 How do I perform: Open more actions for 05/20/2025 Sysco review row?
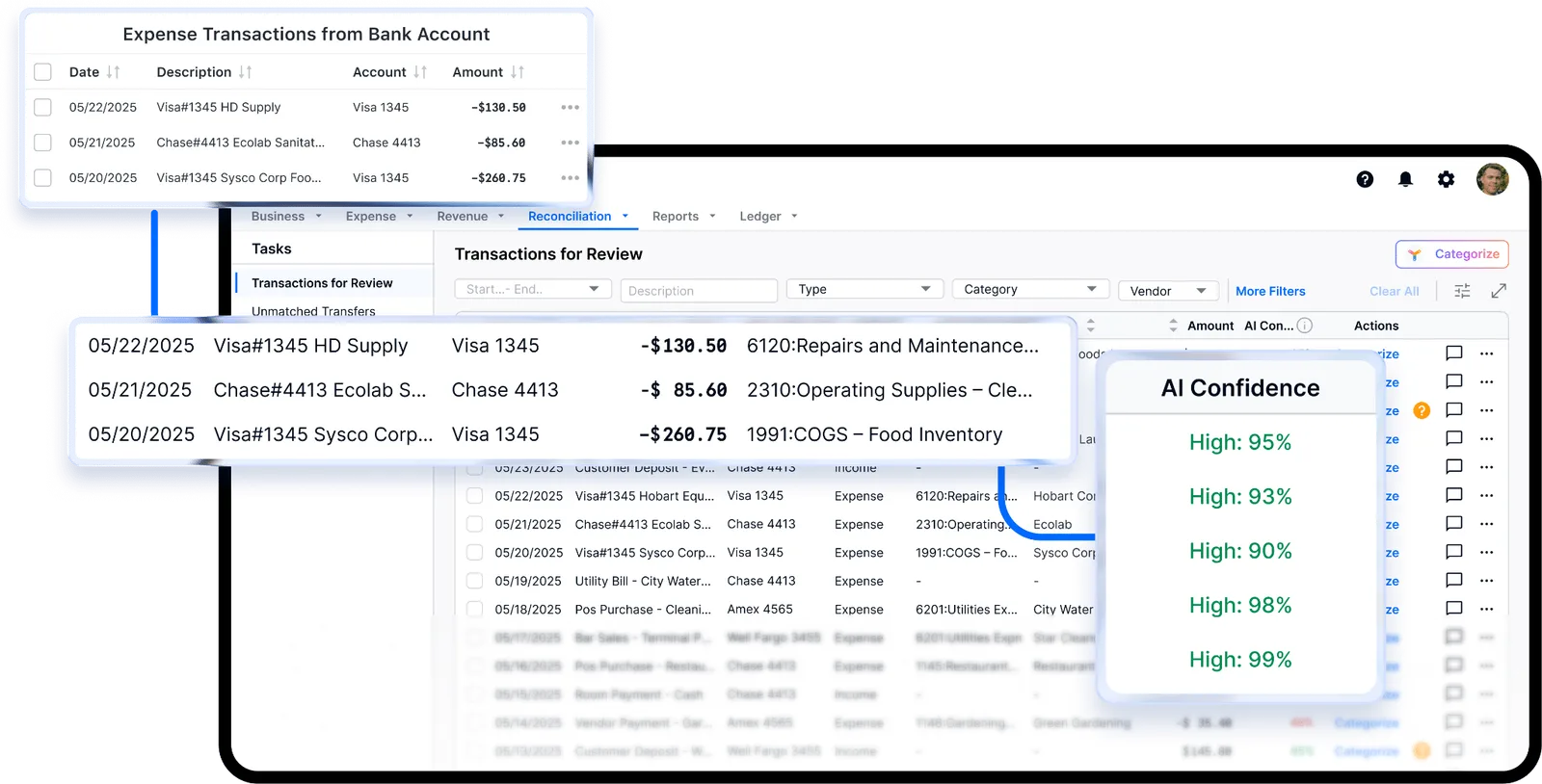tap(1487, 552)
